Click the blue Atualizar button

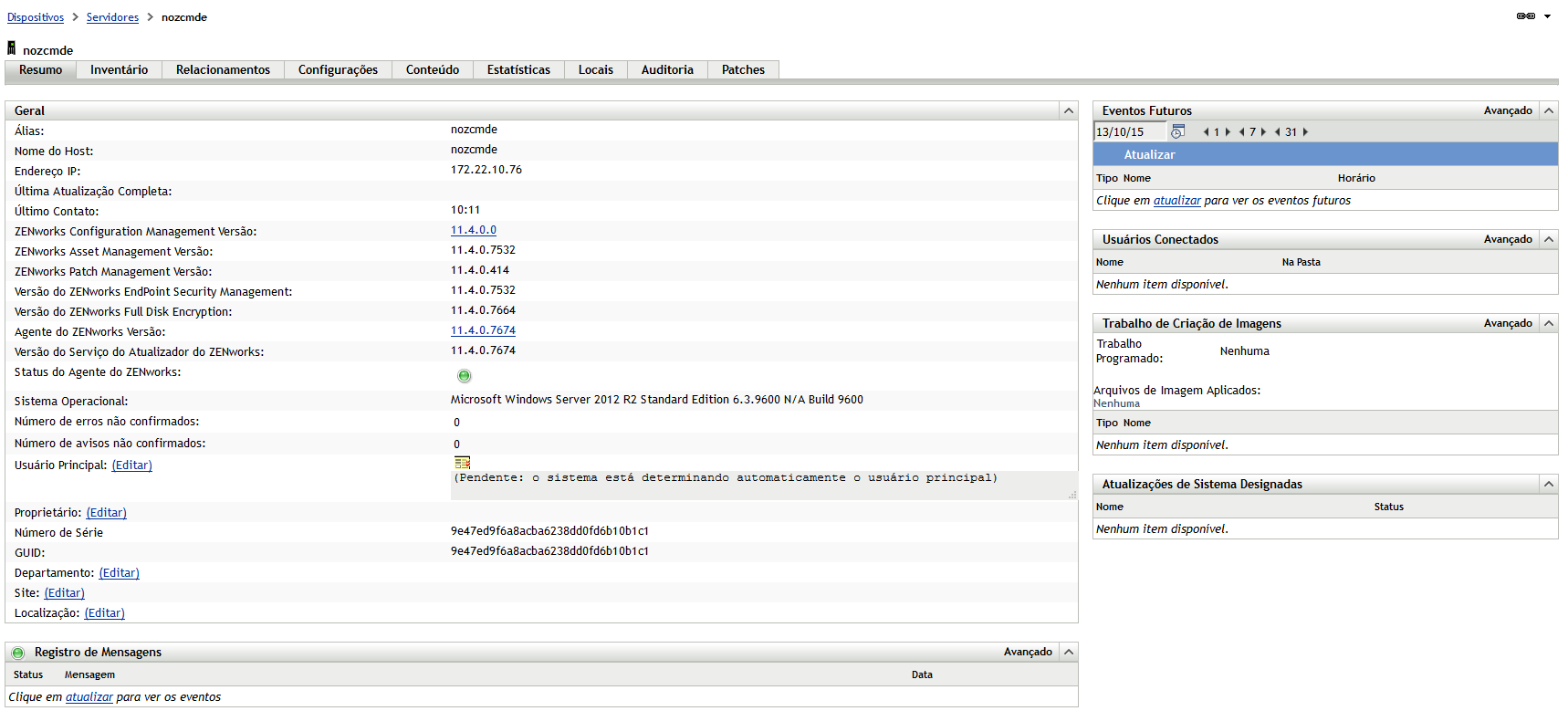pos(1149,155)
